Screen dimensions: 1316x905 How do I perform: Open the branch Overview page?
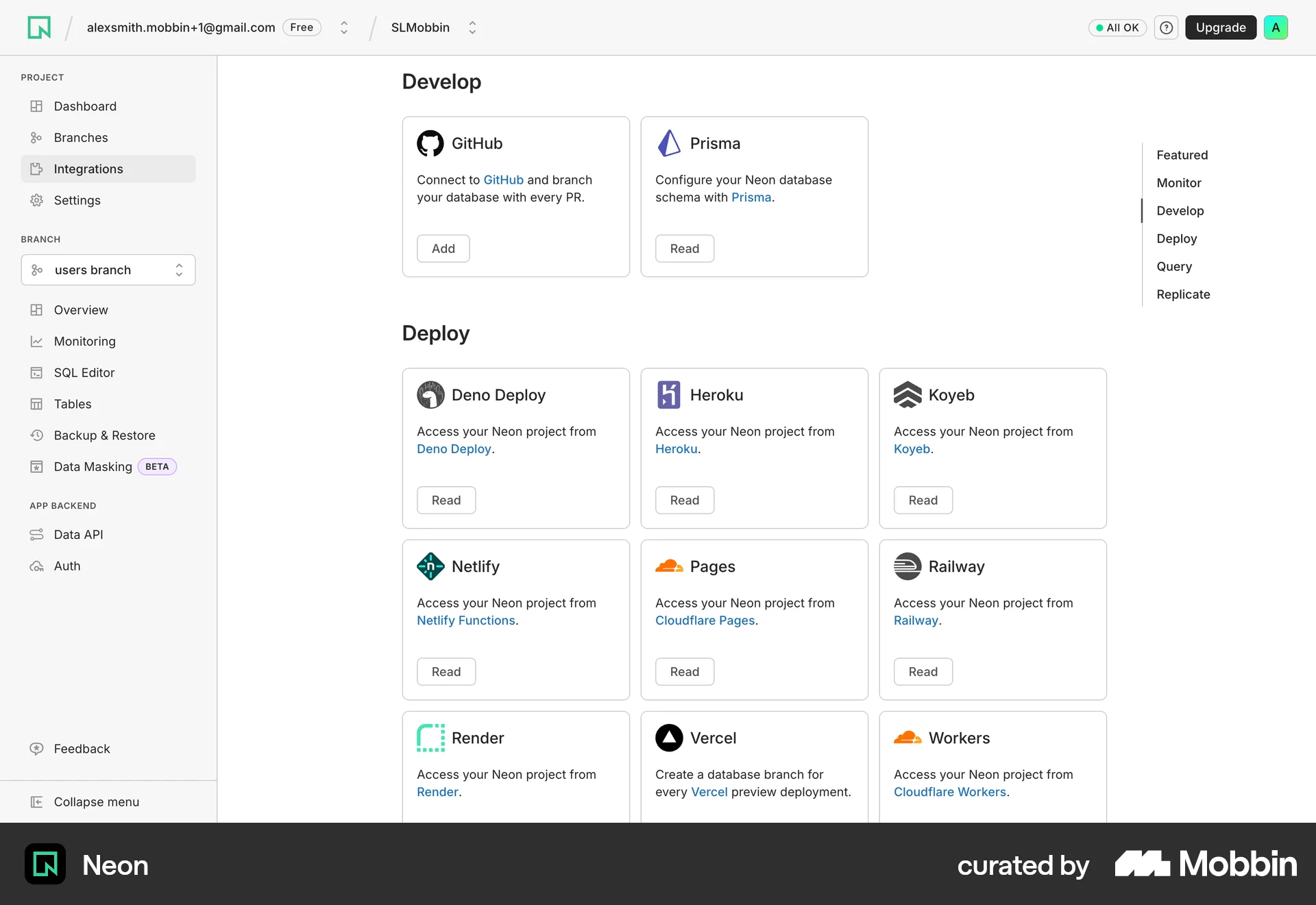(x=108, y=310)
